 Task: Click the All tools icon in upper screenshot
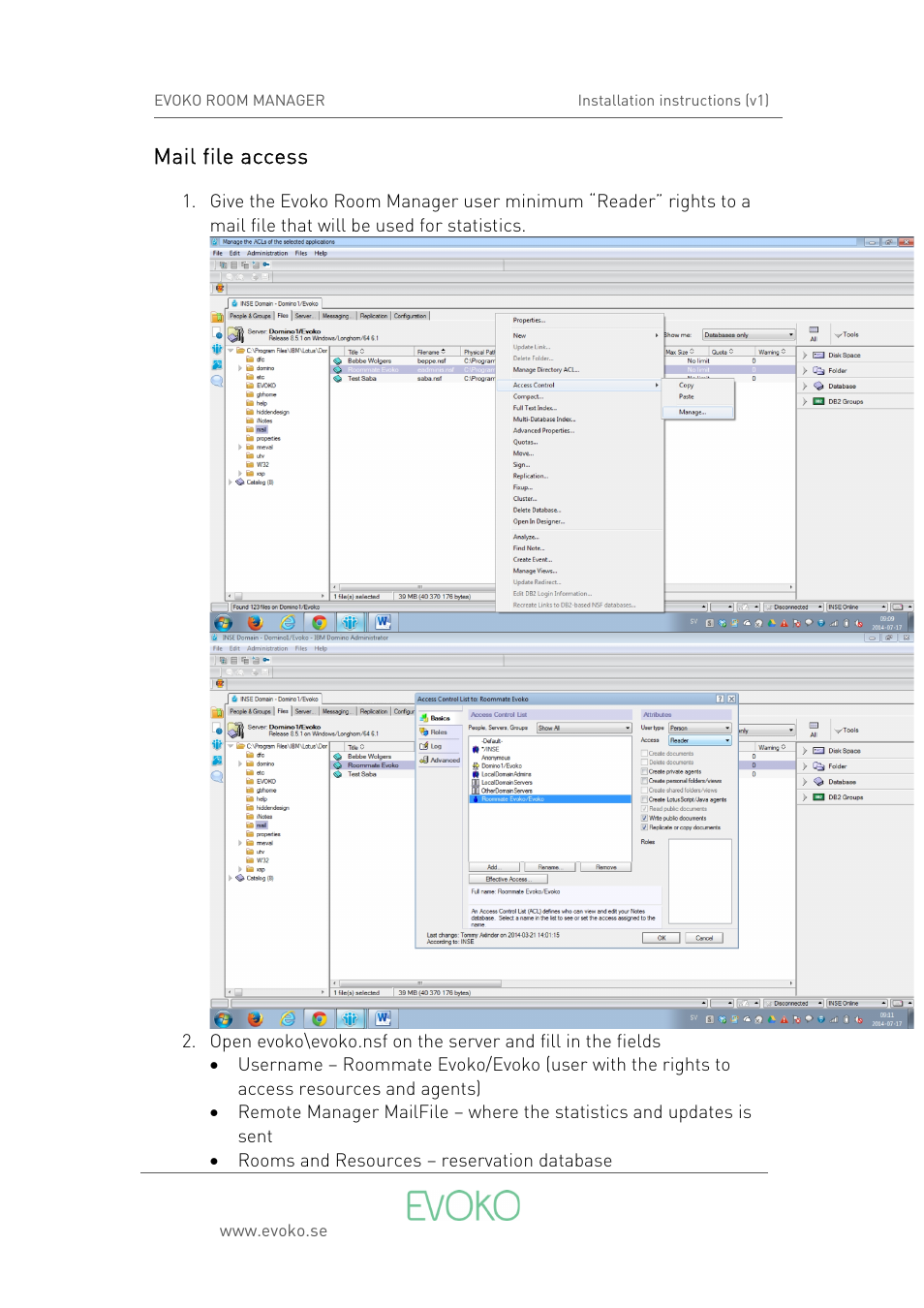point(814,333)
